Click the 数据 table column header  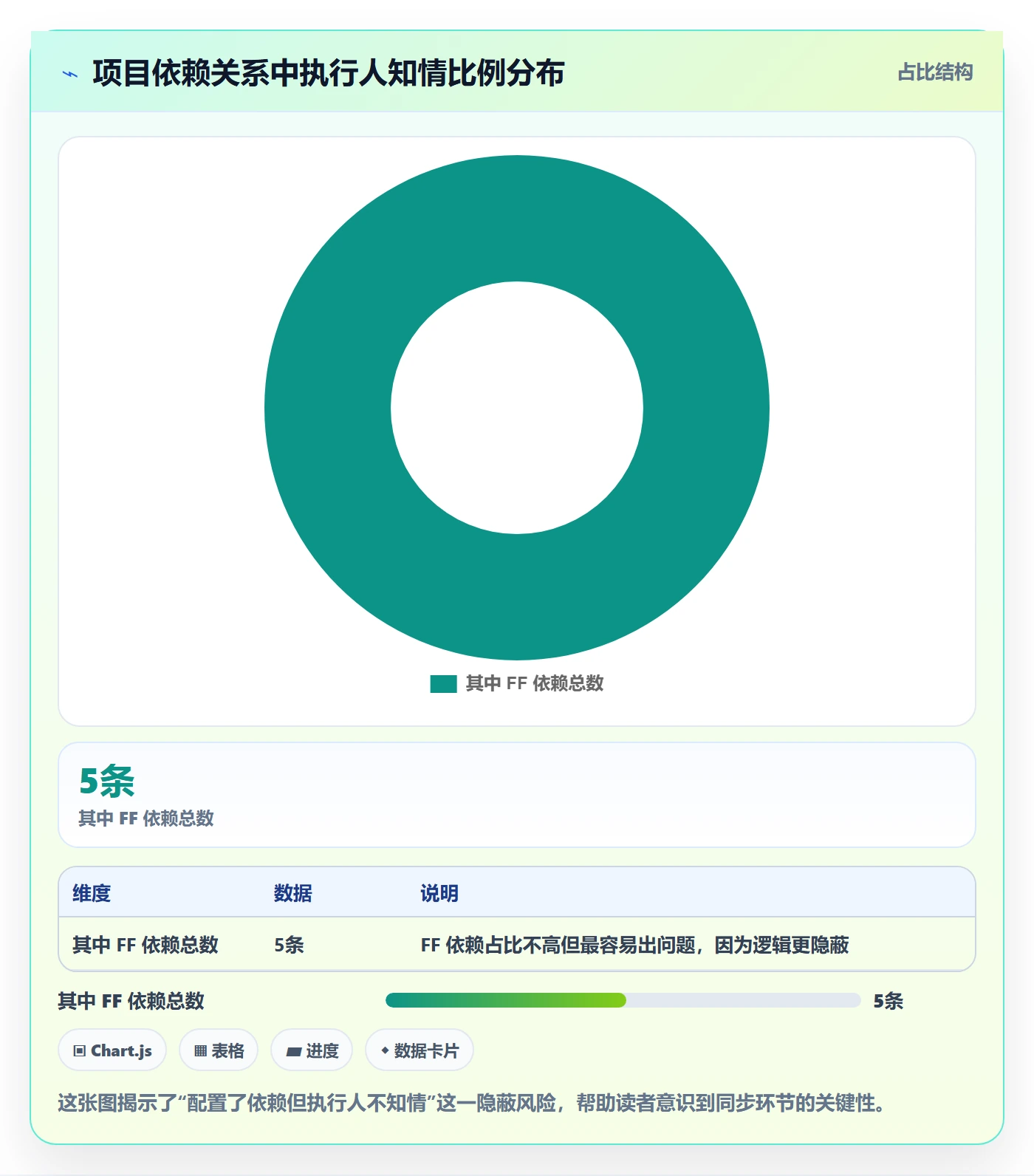click(x=293, y=893)
